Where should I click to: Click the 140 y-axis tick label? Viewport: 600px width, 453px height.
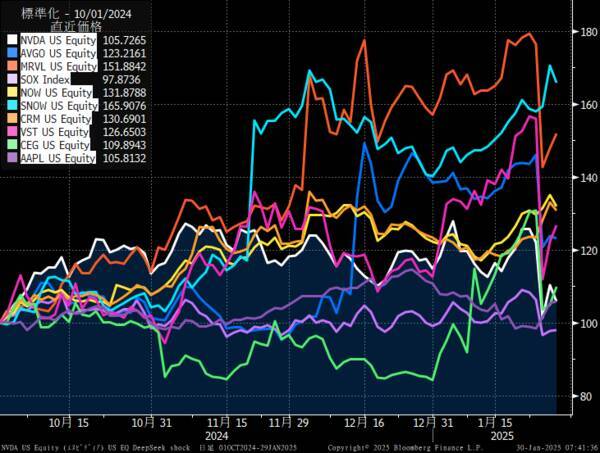[x=589, y=177]
